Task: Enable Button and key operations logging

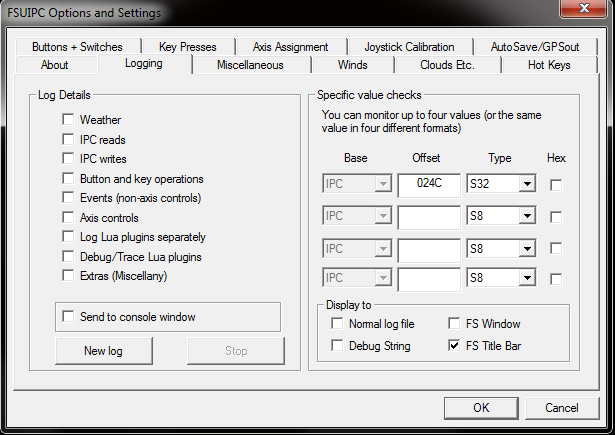Action: pos(68,178)
